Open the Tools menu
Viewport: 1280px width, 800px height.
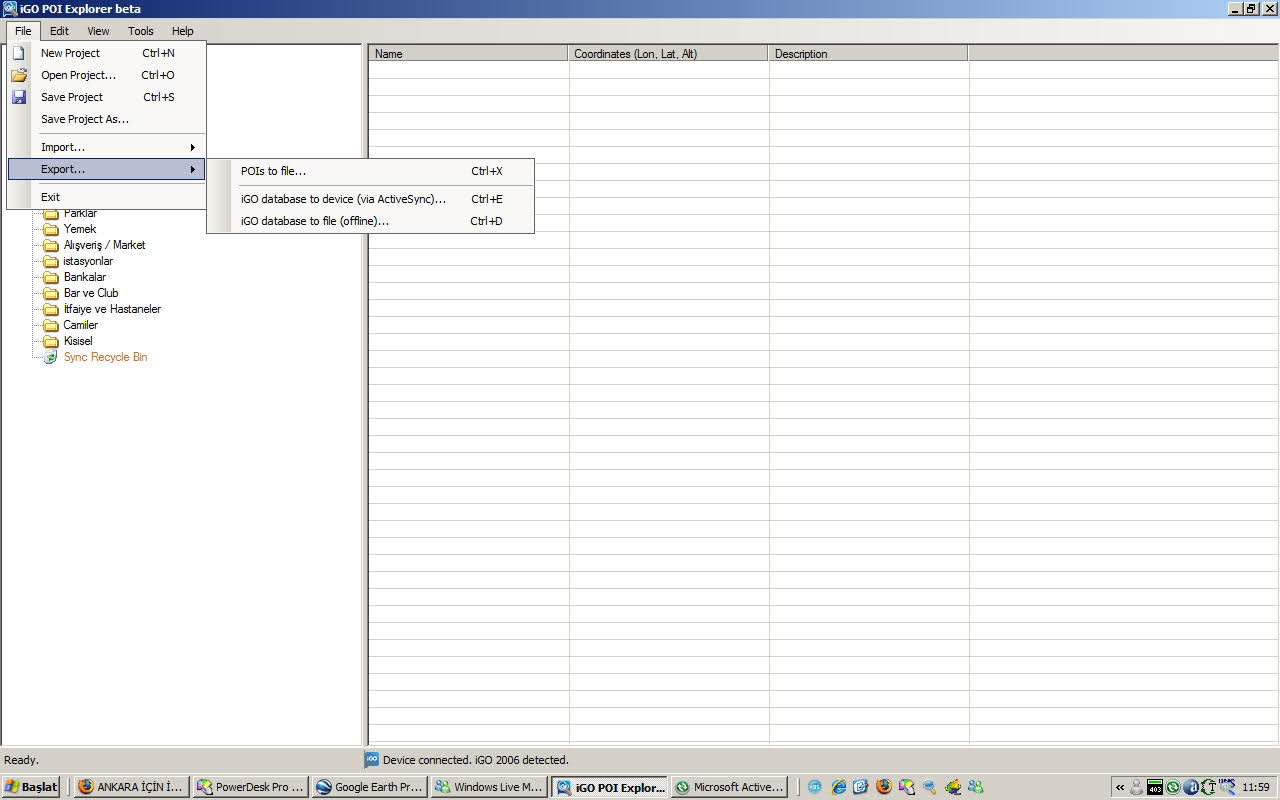click(141, 31)
